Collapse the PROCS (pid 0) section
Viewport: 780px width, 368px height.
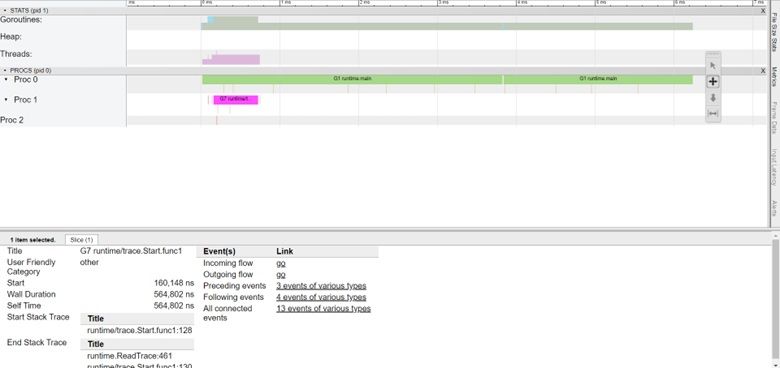click(x=5, y=71)
